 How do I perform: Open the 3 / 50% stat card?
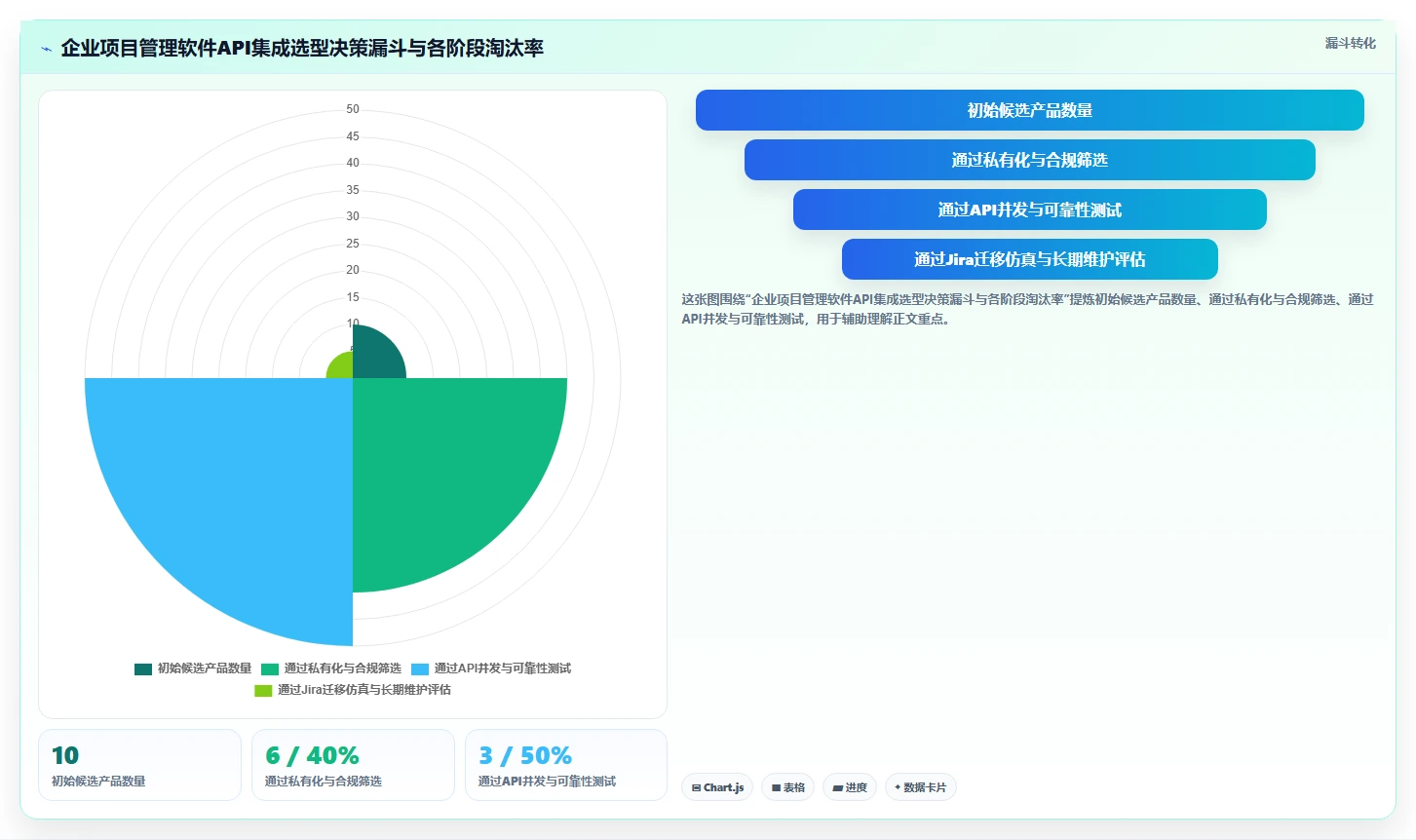click(566, 765)
